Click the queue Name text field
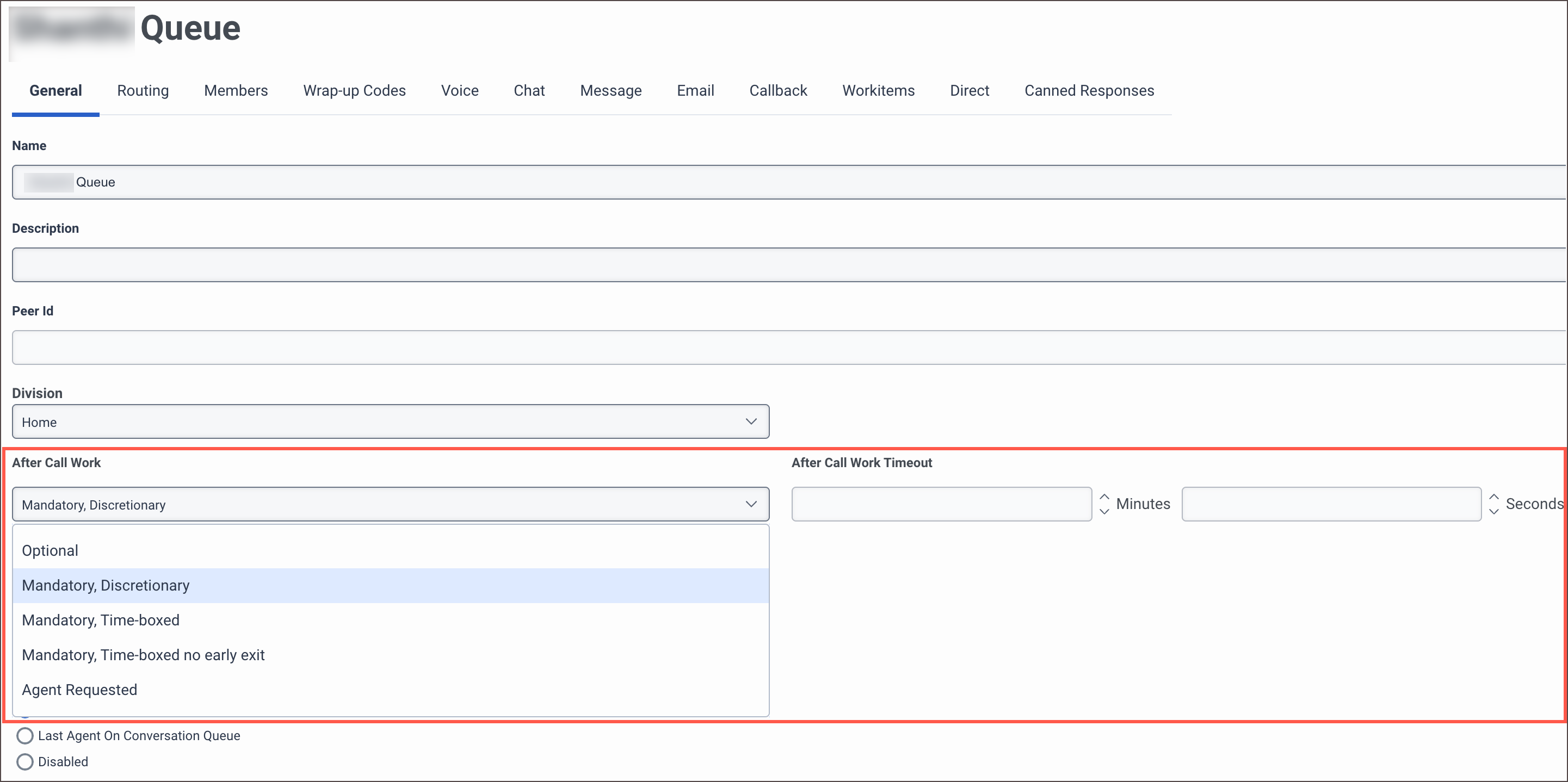 [785, 182]
